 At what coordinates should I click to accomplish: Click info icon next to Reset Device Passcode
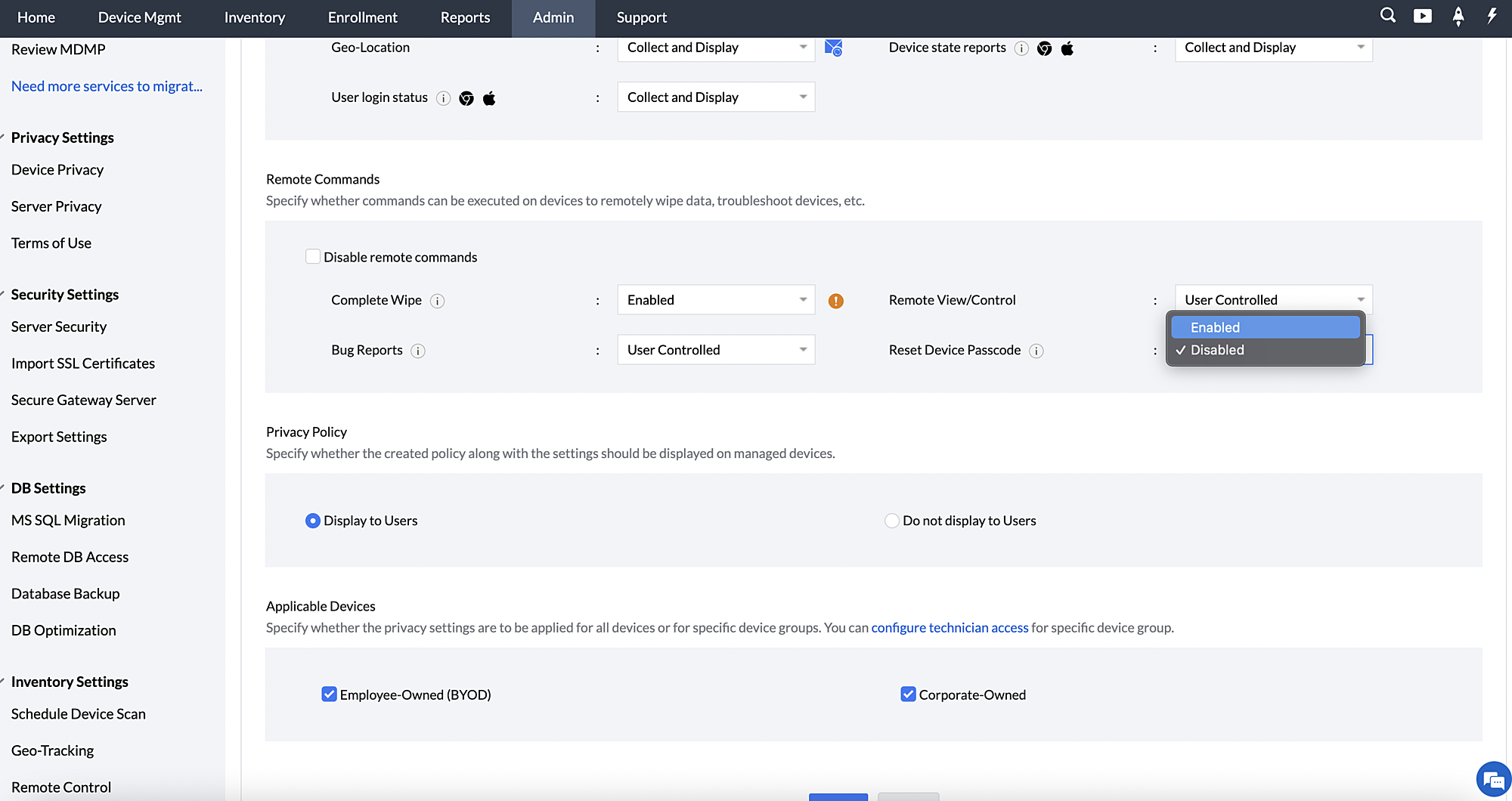1036,351
